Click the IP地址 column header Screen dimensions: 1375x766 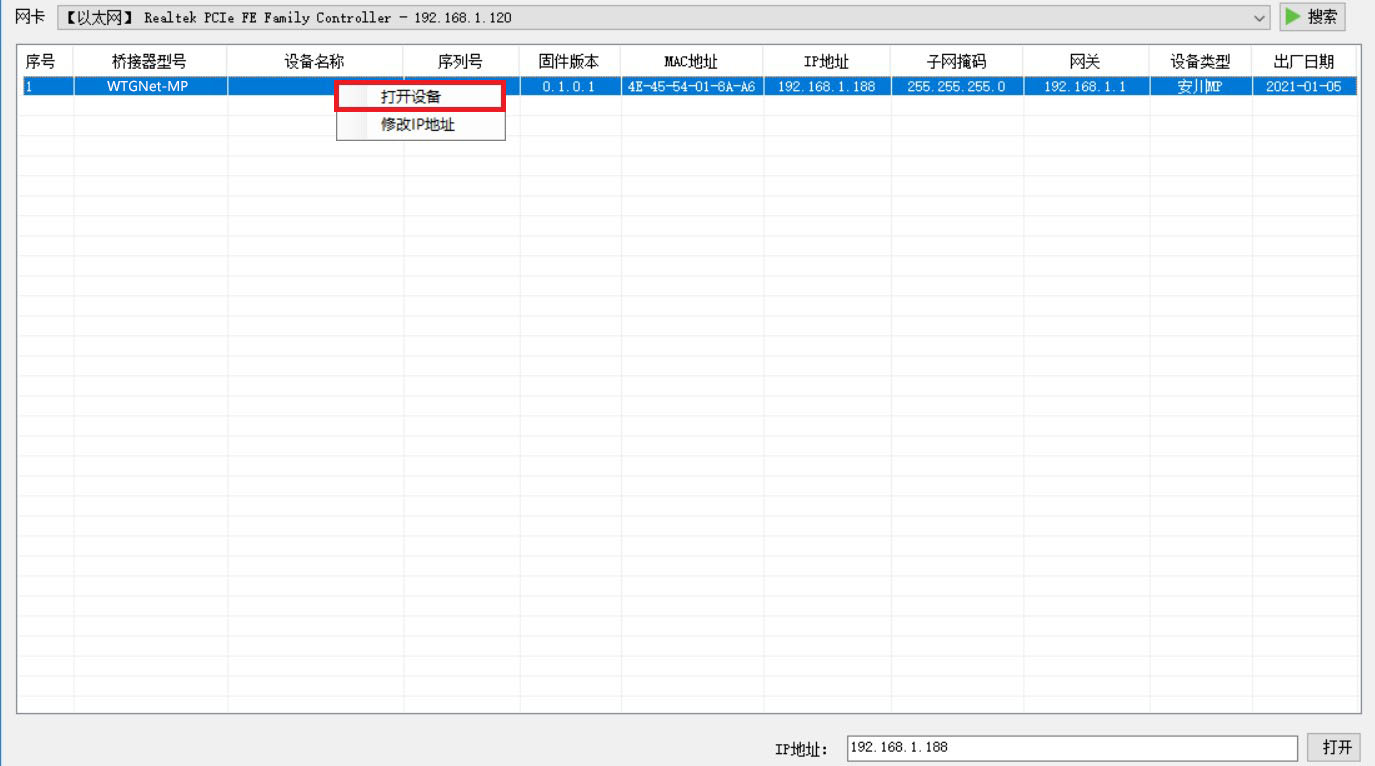pos(826,61)
